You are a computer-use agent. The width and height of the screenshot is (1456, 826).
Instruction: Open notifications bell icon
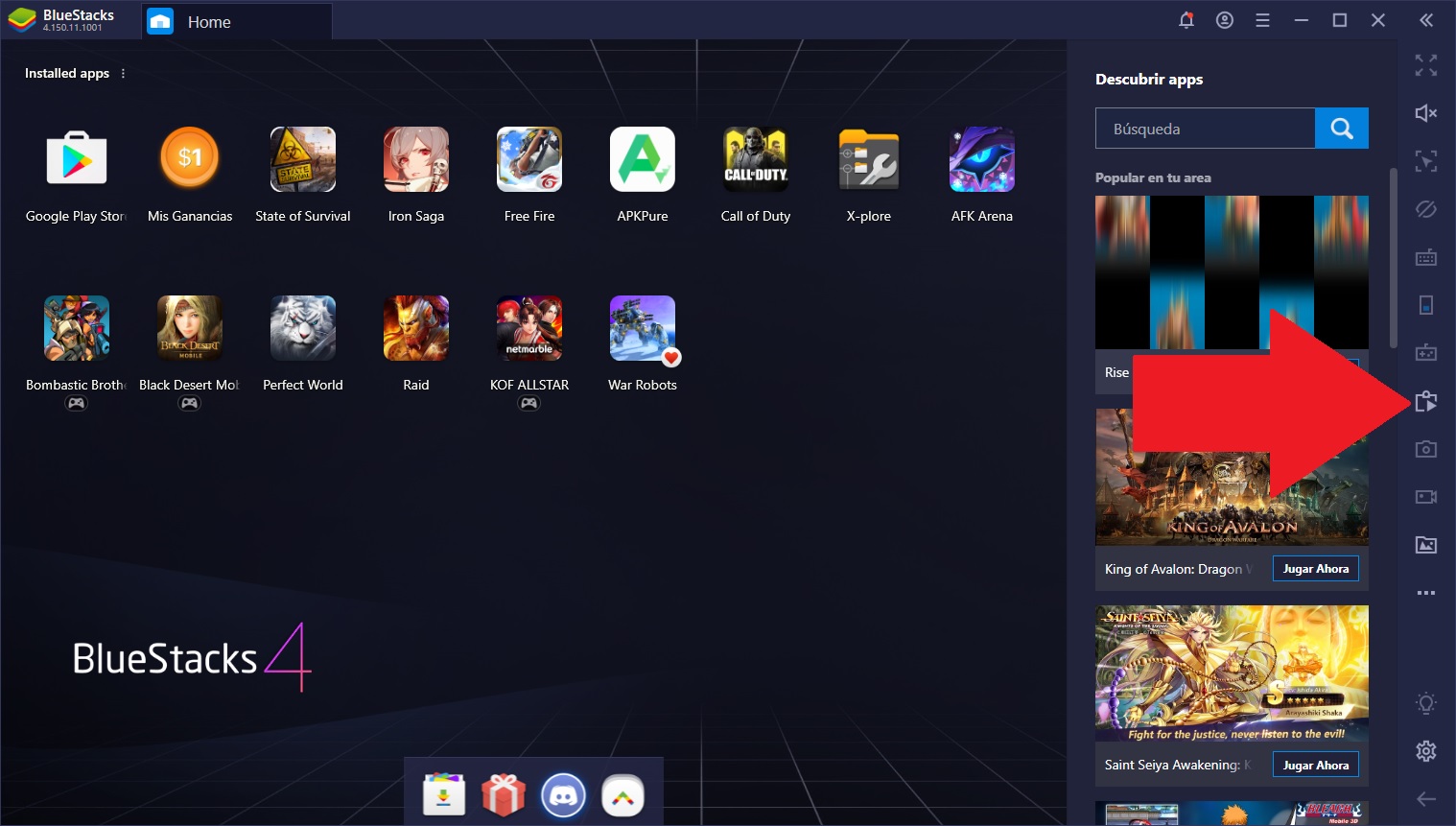1186,20
